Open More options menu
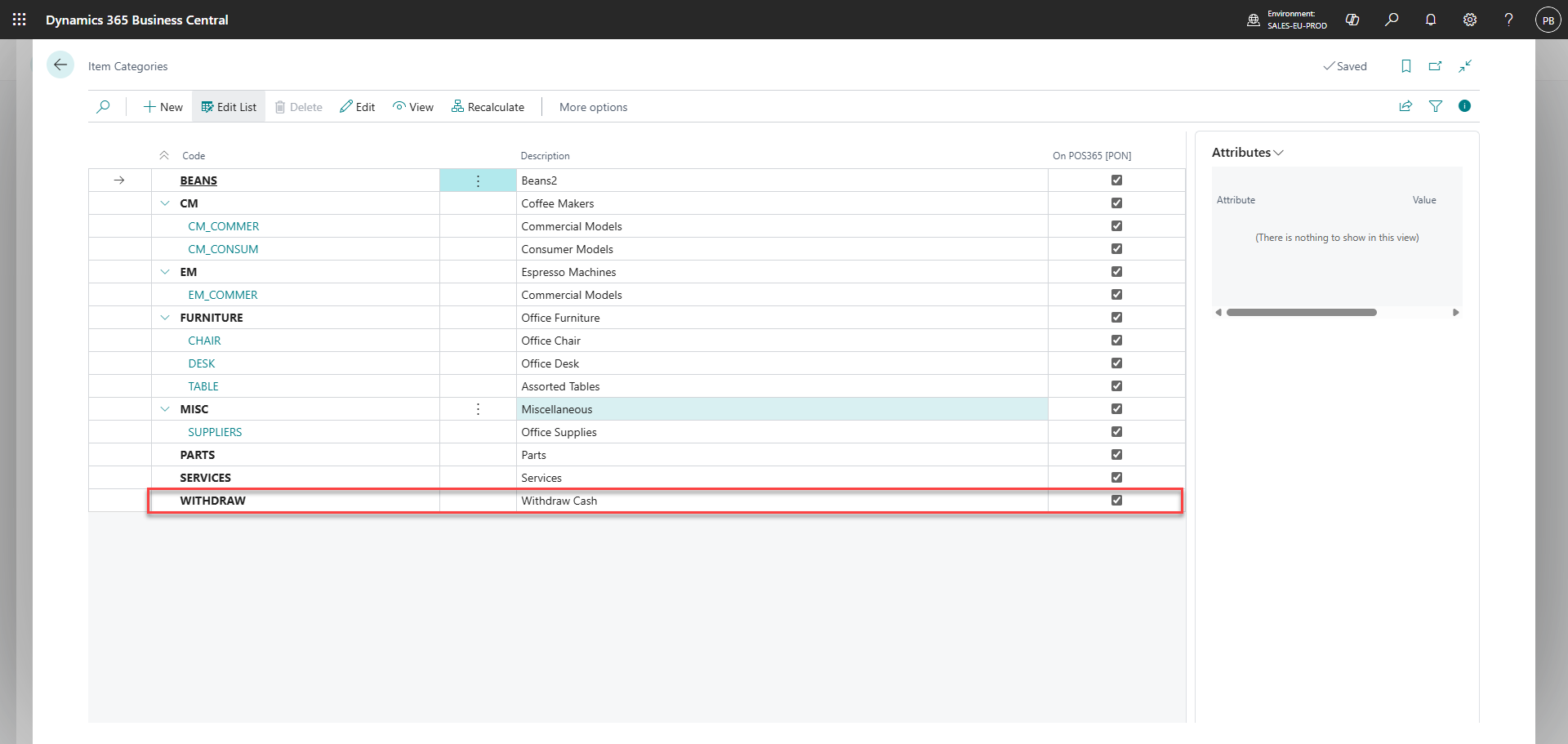The height and width of the screenshot is (744, 1568). 594,107
